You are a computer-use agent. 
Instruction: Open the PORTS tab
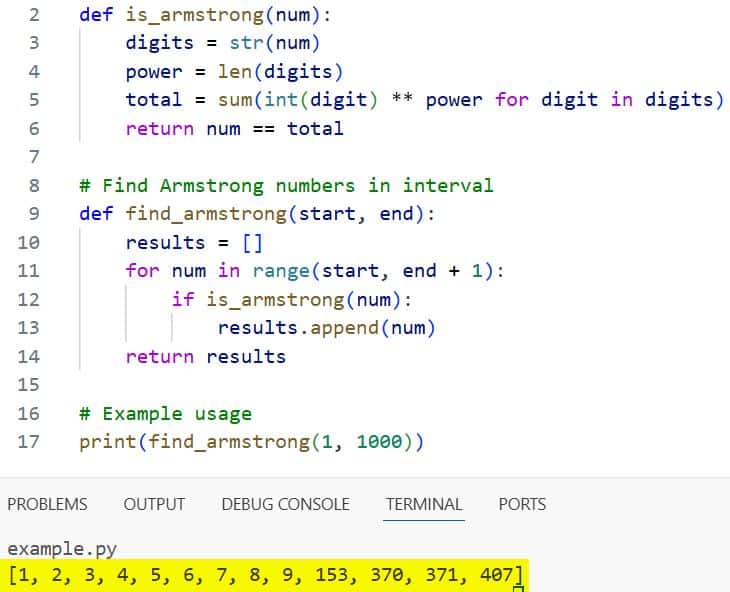522,504
